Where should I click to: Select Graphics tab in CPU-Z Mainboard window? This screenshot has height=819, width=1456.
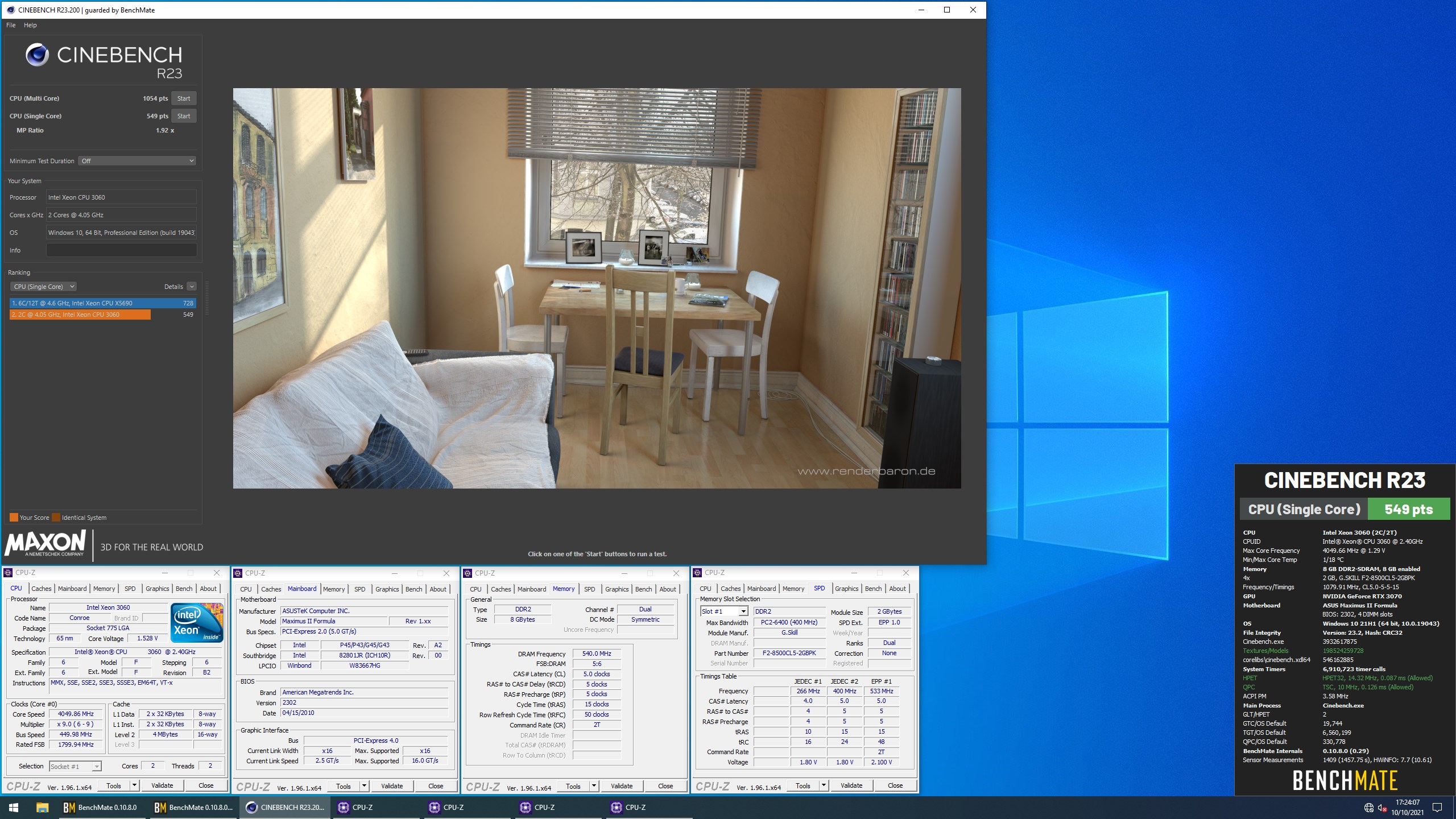point(387,589)
